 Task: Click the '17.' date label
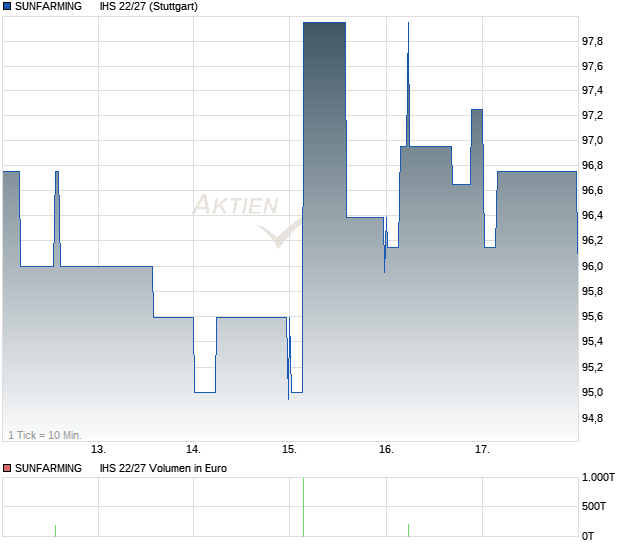[x=482, y=450]
